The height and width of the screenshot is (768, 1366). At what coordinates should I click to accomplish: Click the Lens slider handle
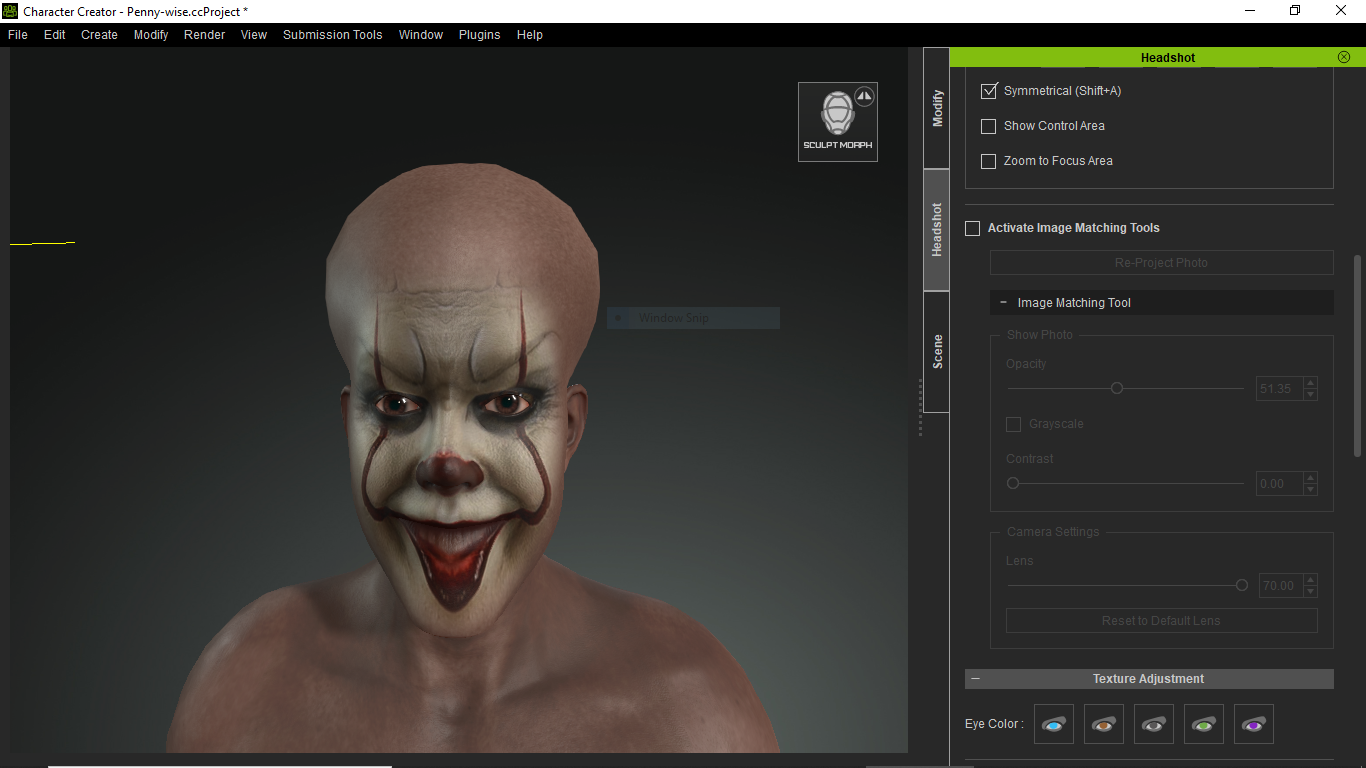point(1242,585)
